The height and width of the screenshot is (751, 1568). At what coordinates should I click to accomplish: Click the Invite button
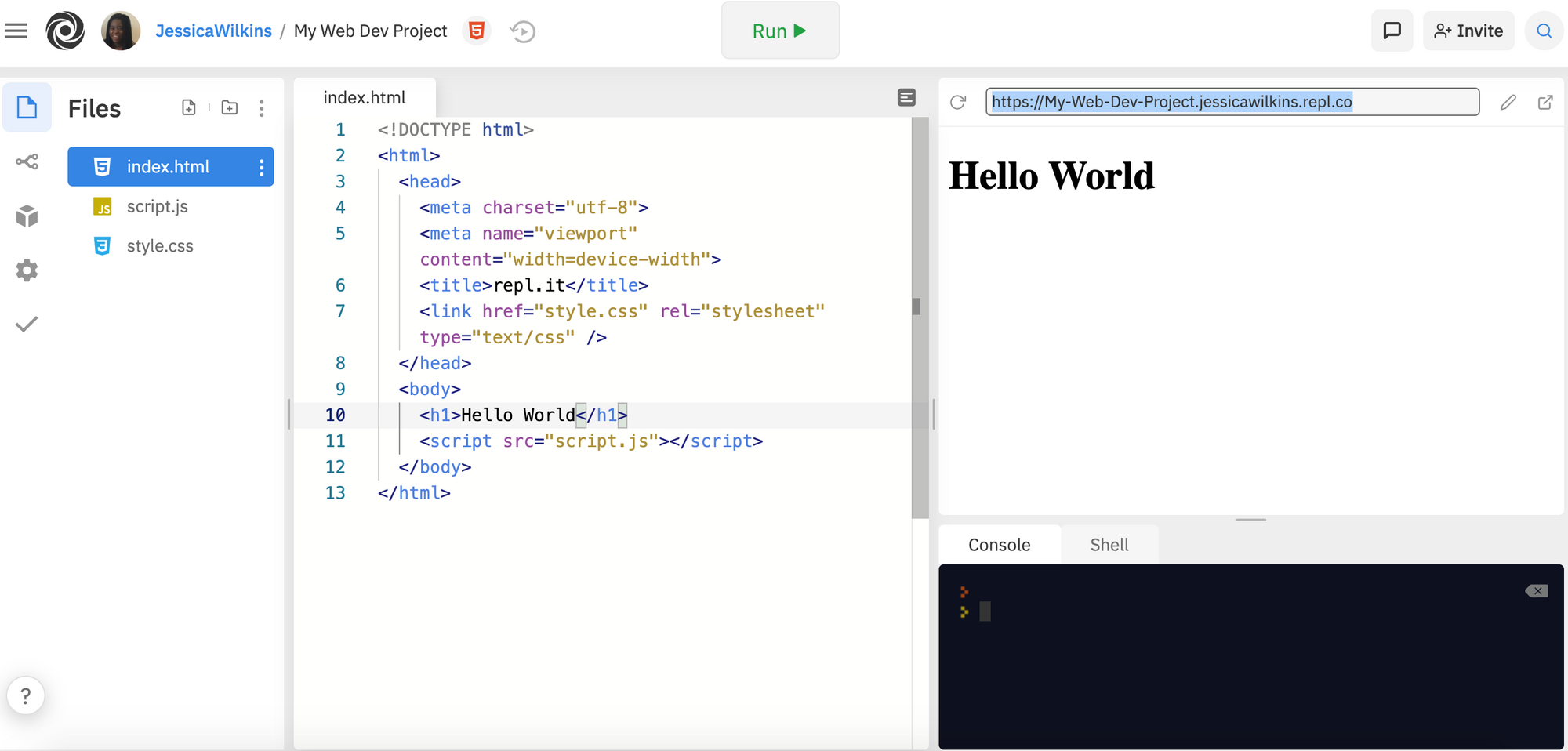click(x=1468, y=31)
